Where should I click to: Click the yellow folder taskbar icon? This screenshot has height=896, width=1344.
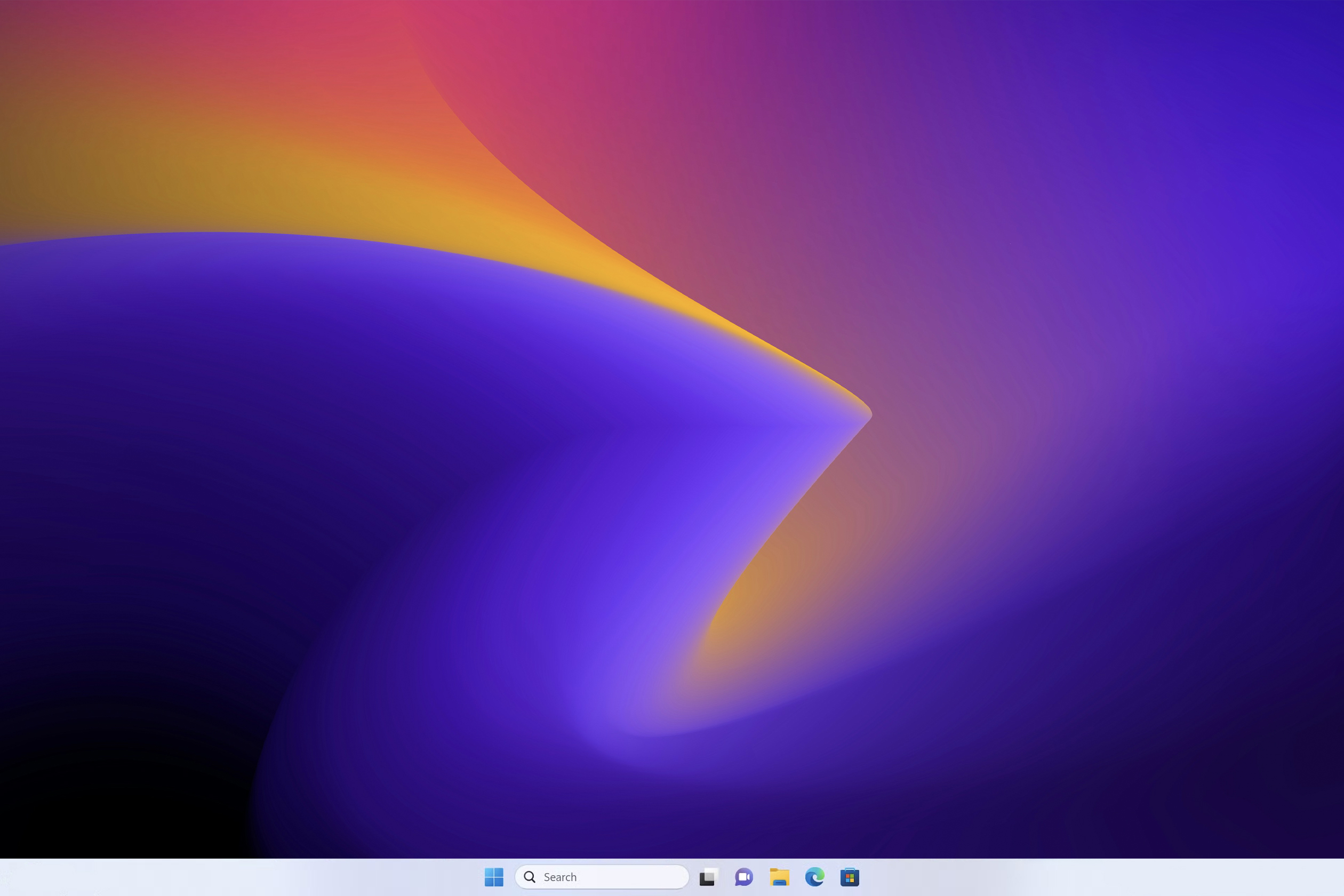pos(779,877)
